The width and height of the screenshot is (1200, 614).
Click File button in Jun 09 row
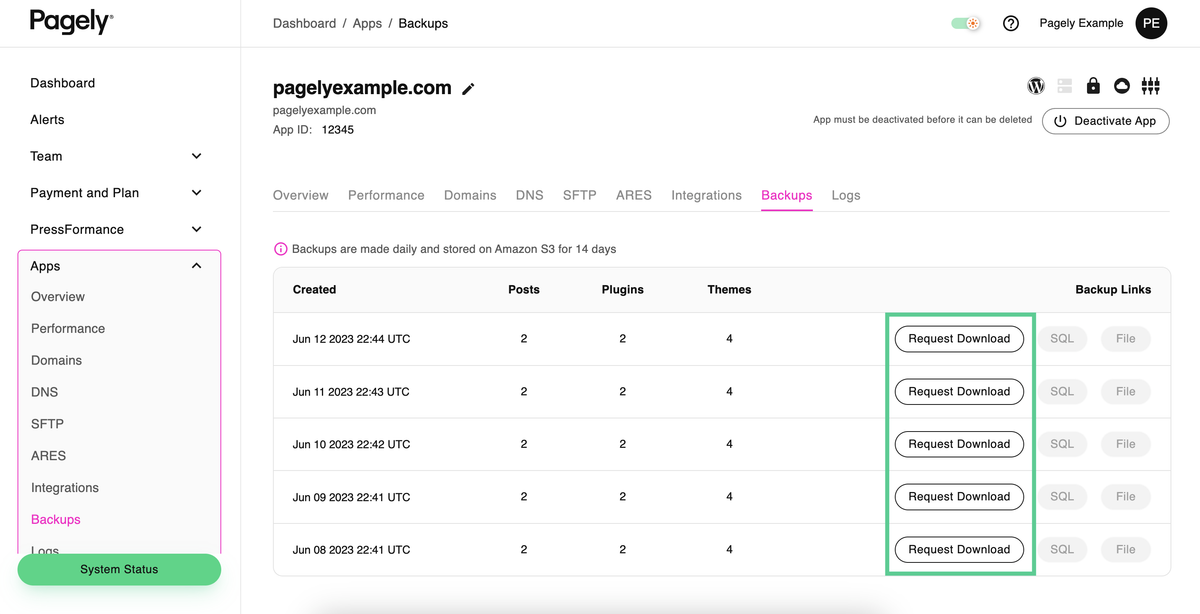point(1126,497)
